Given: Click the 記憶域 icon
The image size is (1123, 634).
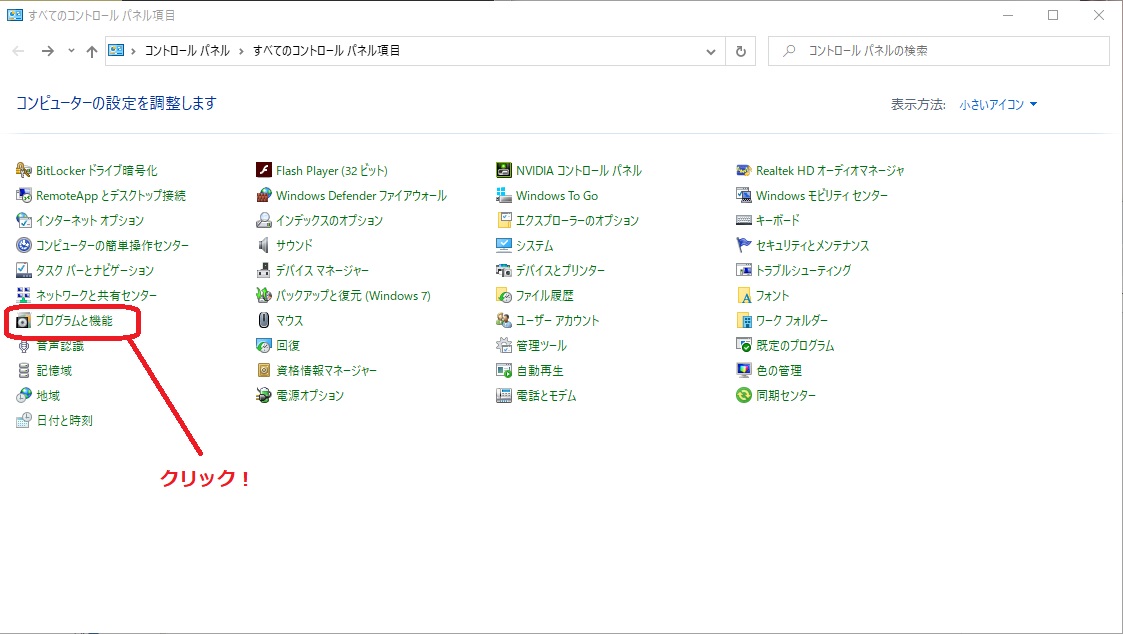Looking at the screenshot, I should tap(24, 370).
